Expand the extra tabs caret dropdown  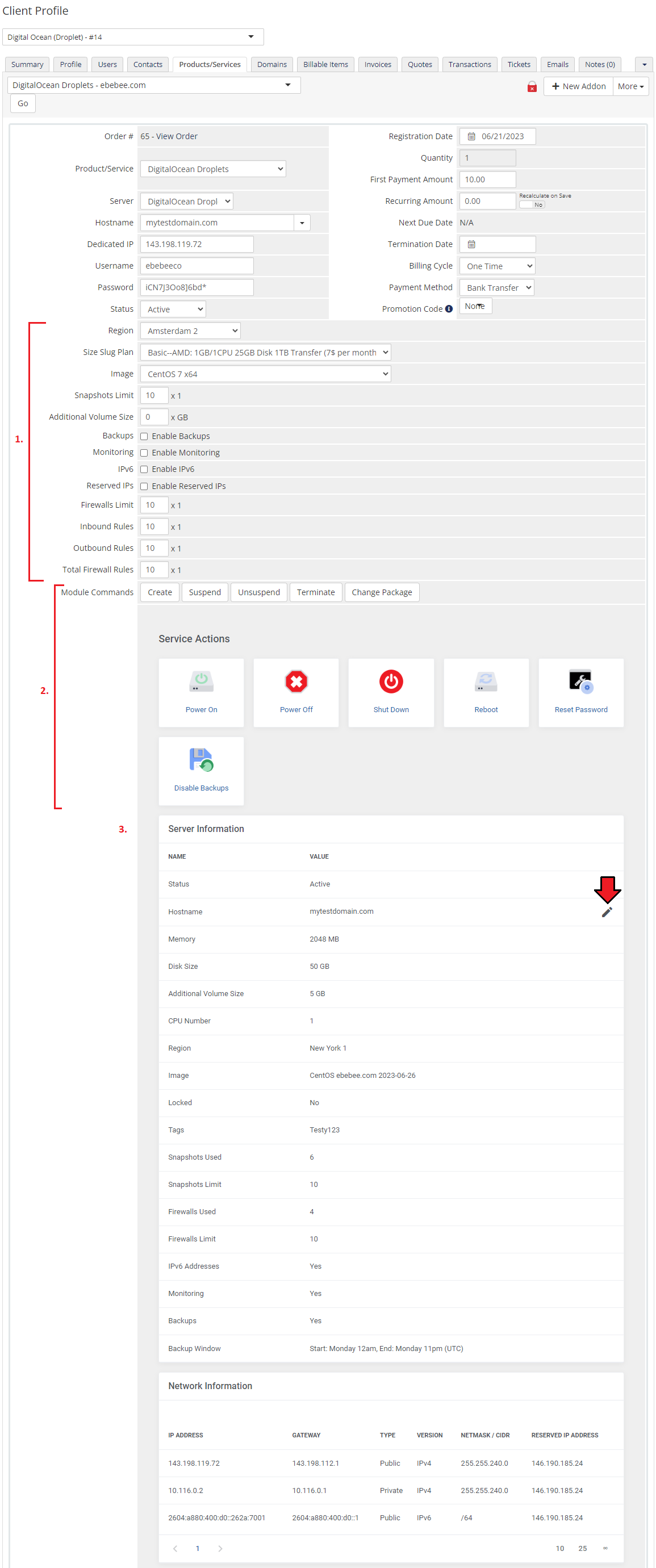644,65
